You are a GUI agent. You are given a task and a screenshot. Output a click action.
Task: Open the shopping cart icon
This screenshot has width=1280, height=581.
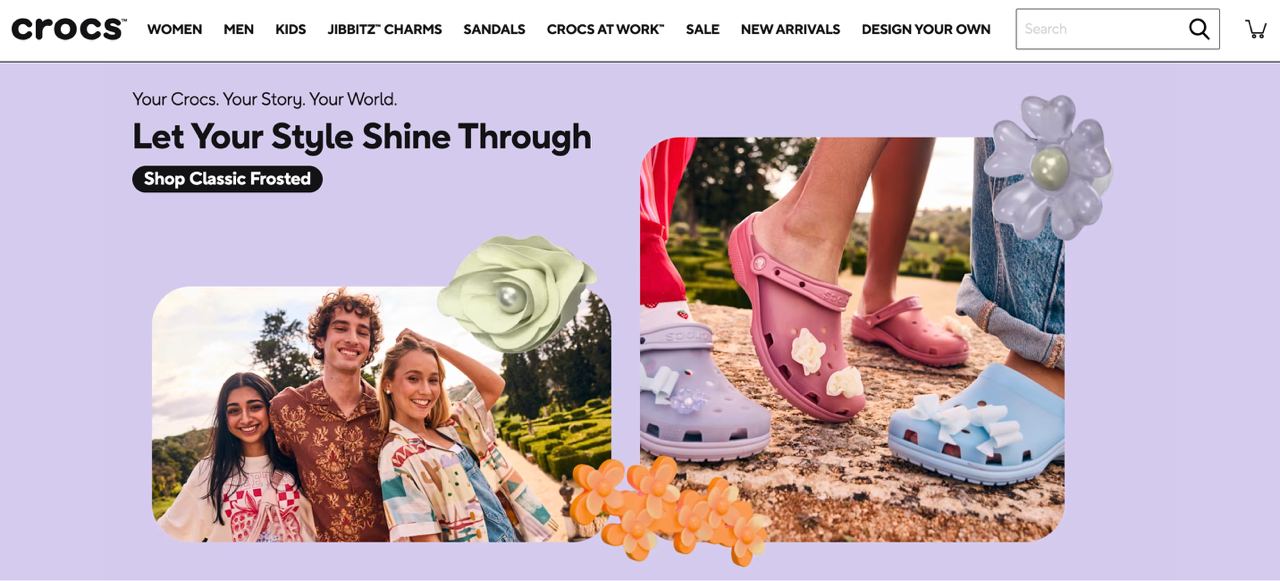(1256, 29)
